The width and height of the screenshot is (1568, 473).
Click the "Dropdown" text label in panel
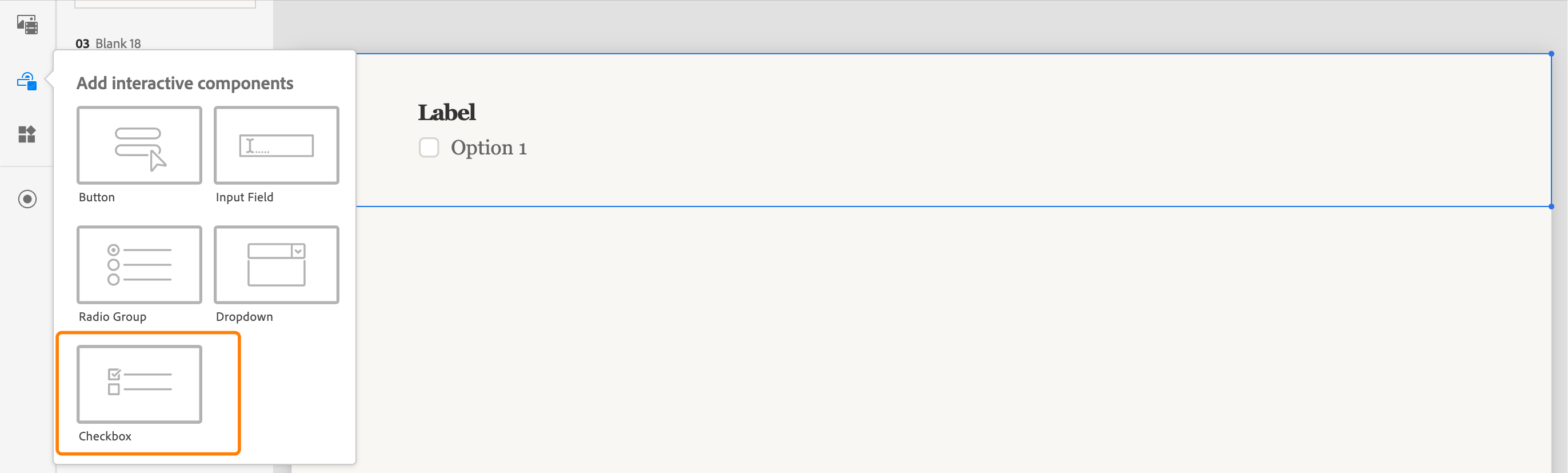(x=245, y=317)
